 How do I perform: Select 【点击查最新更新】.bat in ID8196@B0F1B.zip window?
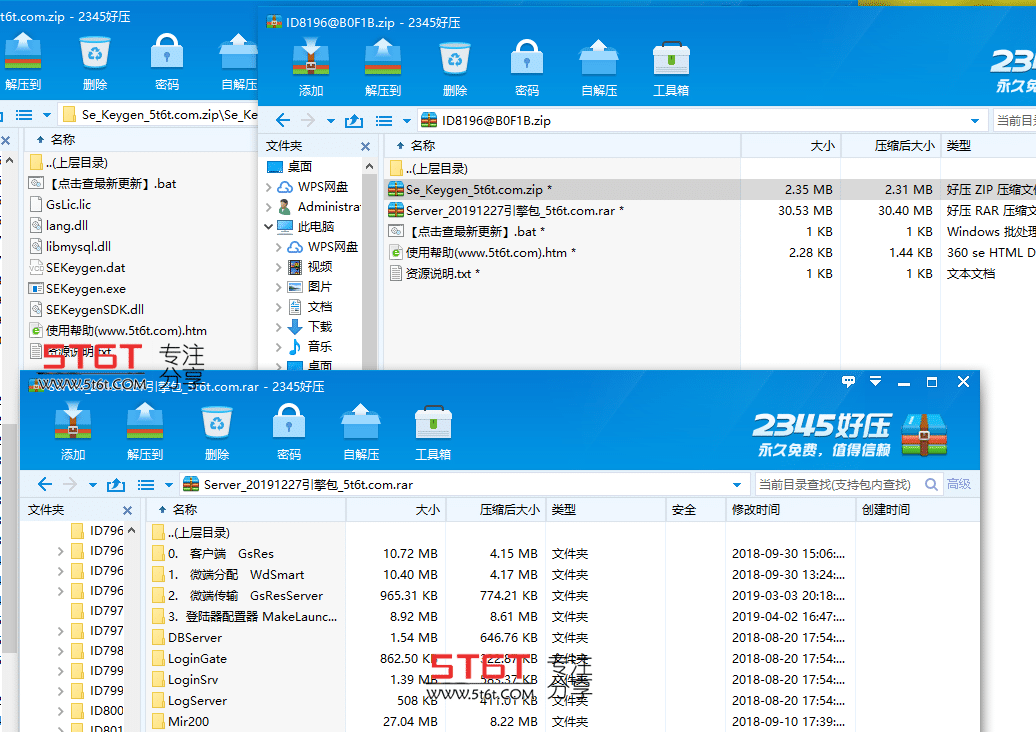(x=710, y=232)
